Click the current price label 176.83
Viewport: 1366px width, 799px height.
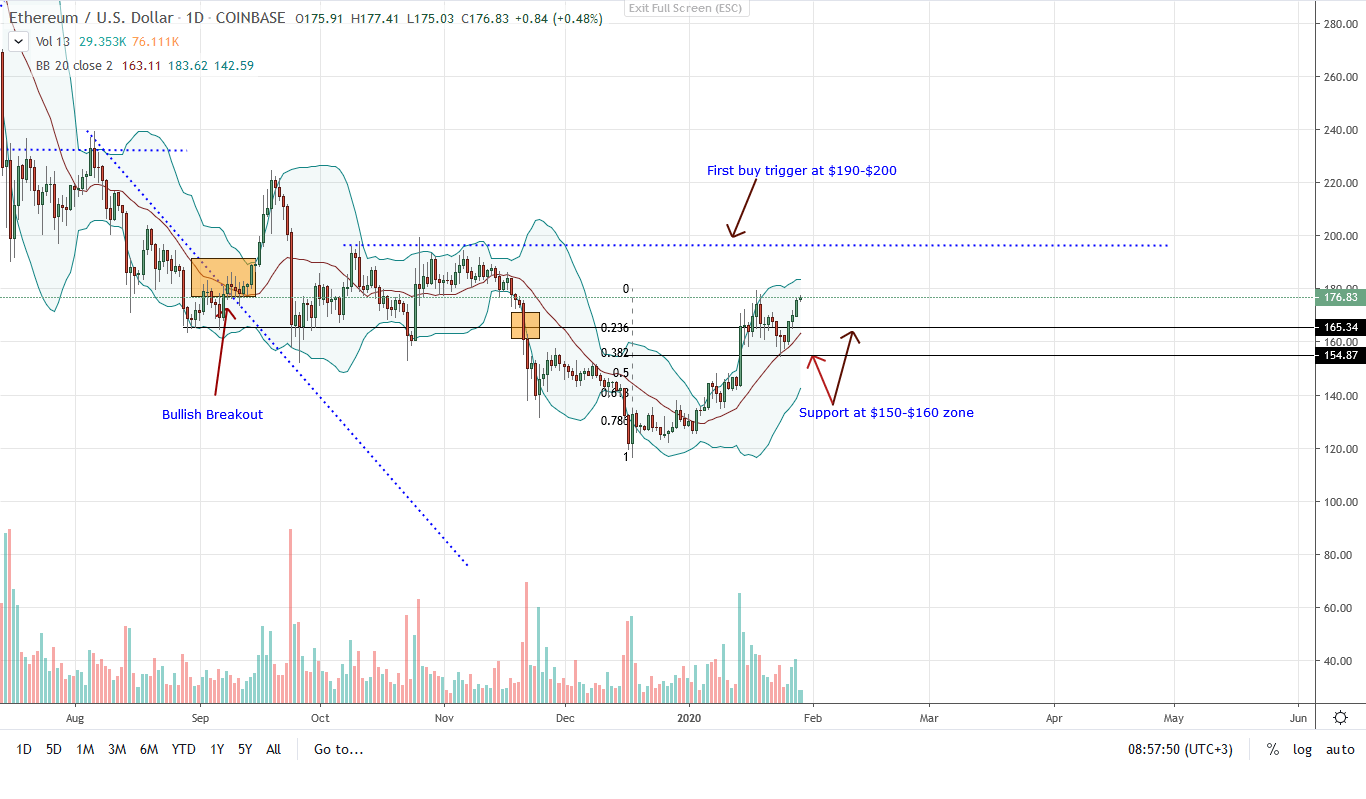[x=1340, y=297]
